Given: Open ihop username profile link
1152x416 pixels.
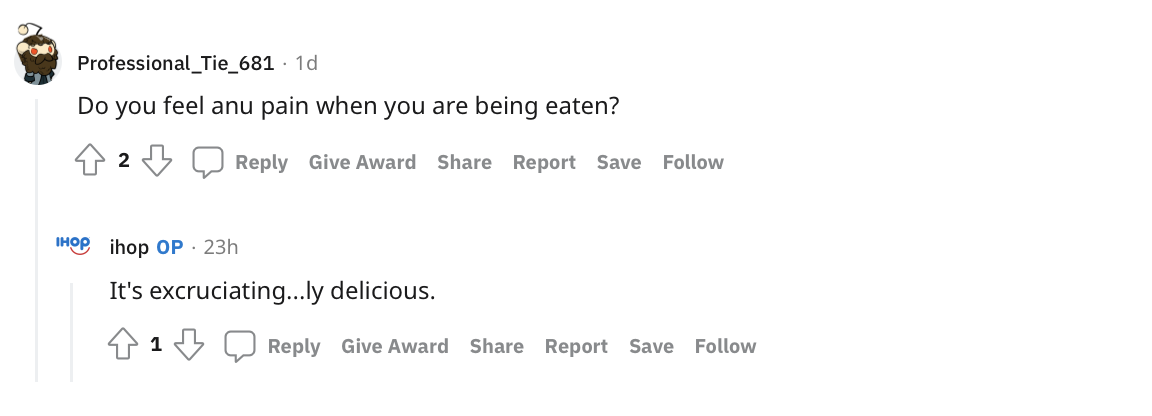Looking at the screenshot, I should pos(128,247).
